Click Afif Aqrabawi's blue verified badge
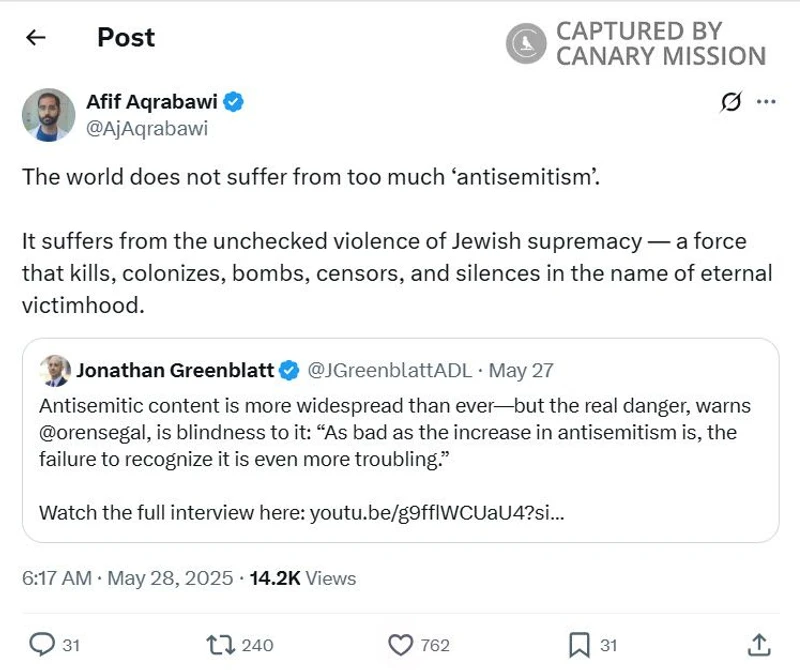The height and width of the screenshot is (670, 800). point(234,102)
